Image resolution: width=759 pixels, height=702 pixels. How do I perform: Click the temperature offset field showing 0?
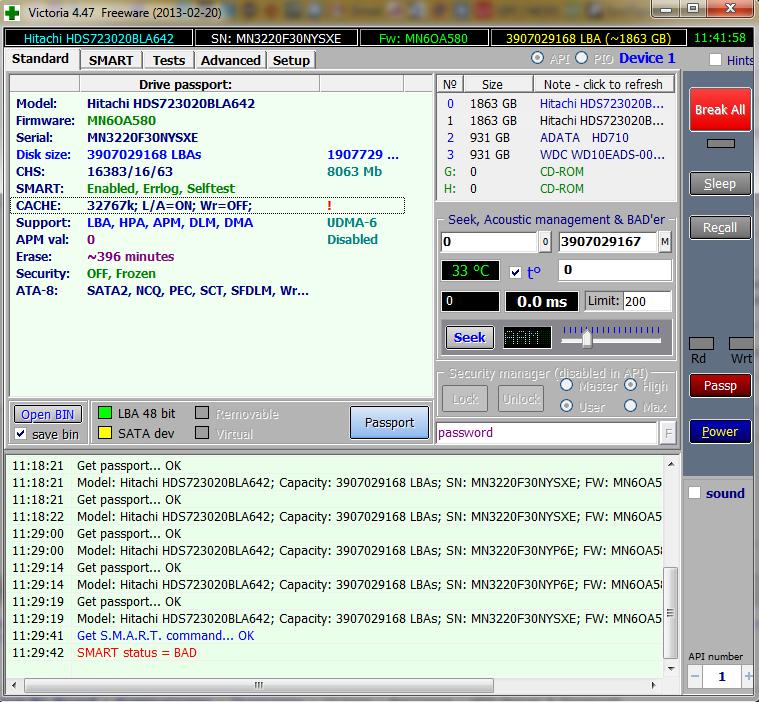tap(615, 270)
